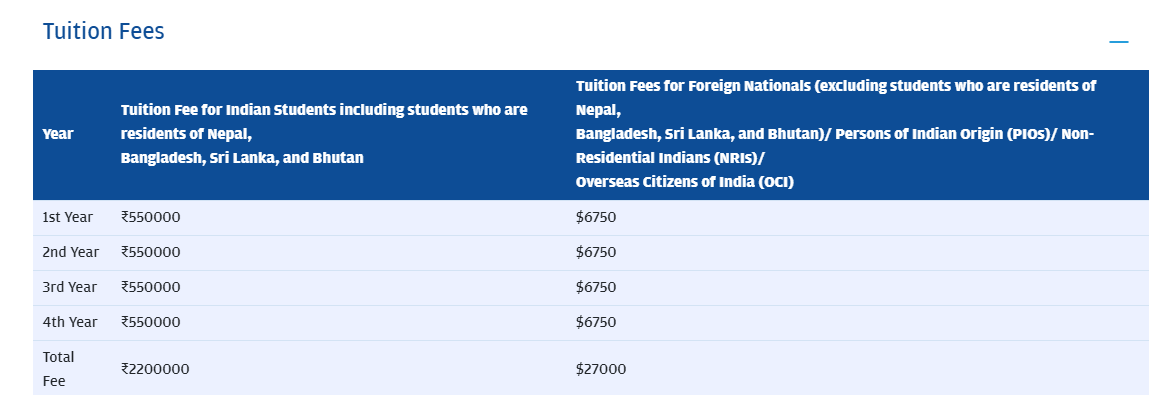This screenshot has height=395, width=1171.
Task: Click ₹550000 in the 1st Year row
Action: 151,217
